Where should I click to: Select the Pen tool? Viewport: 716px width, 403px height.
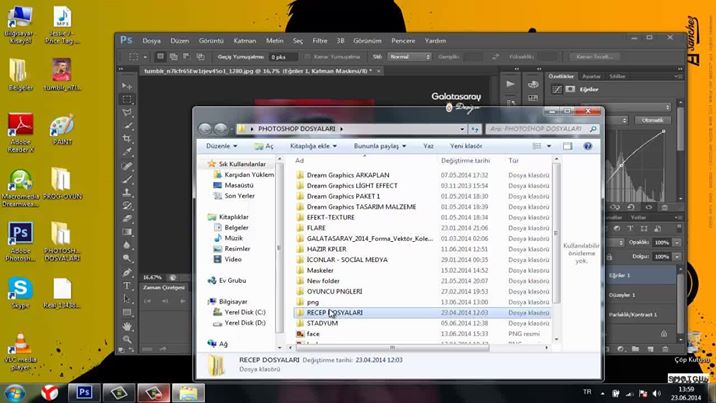point(127,272)
